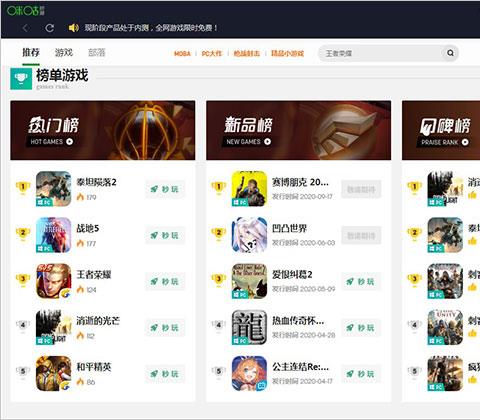Click 和平精英 game icon

54,373
